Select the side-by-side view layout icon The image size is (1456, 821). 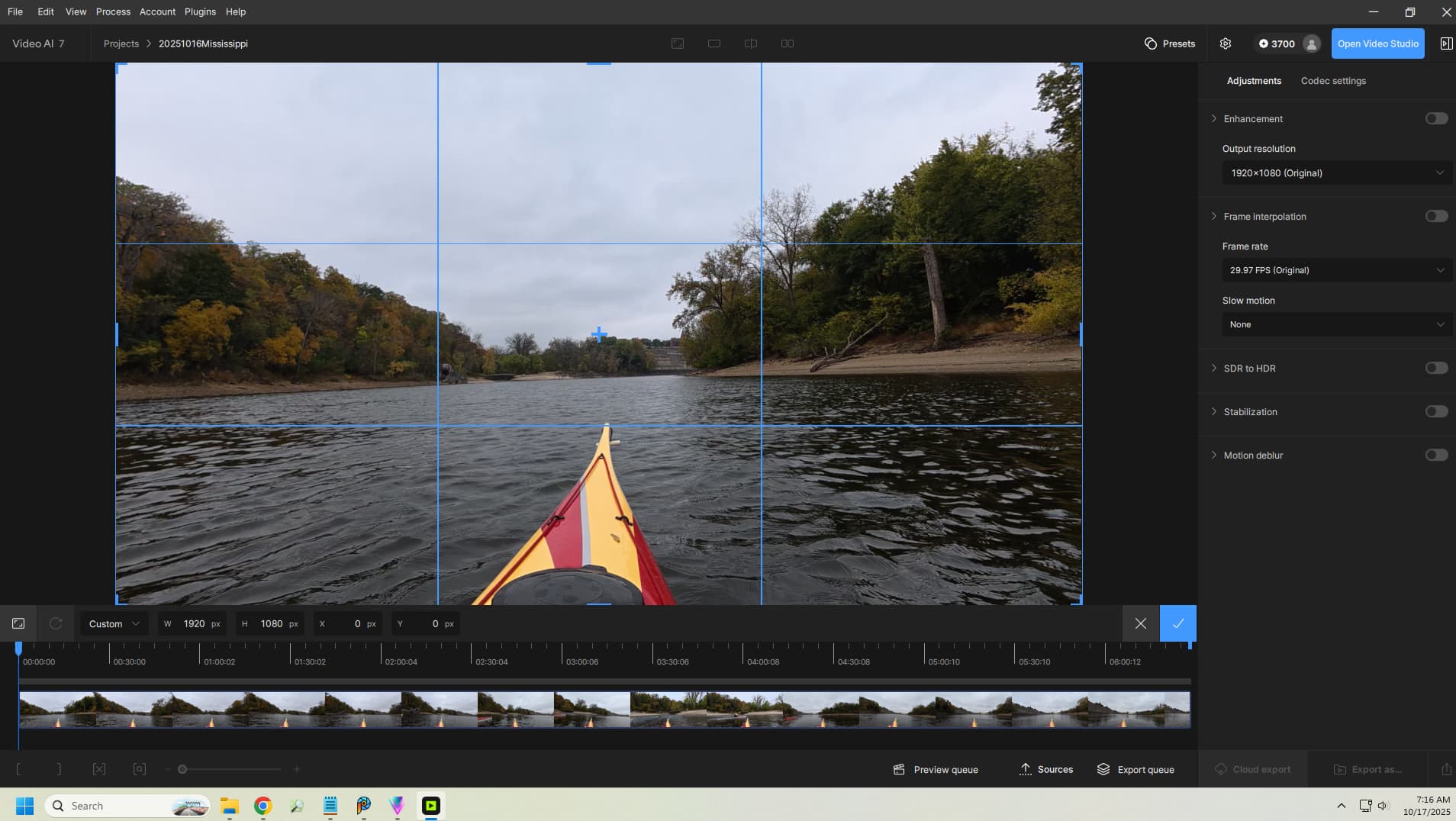(x=788, y=43)
